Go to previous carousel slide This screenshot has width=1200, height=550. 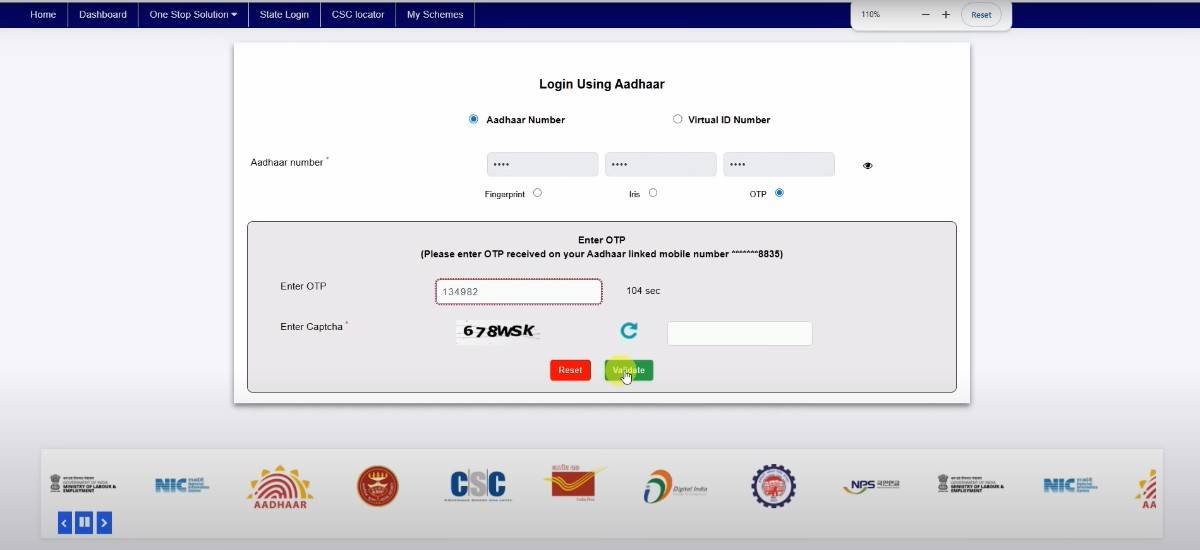65,522
